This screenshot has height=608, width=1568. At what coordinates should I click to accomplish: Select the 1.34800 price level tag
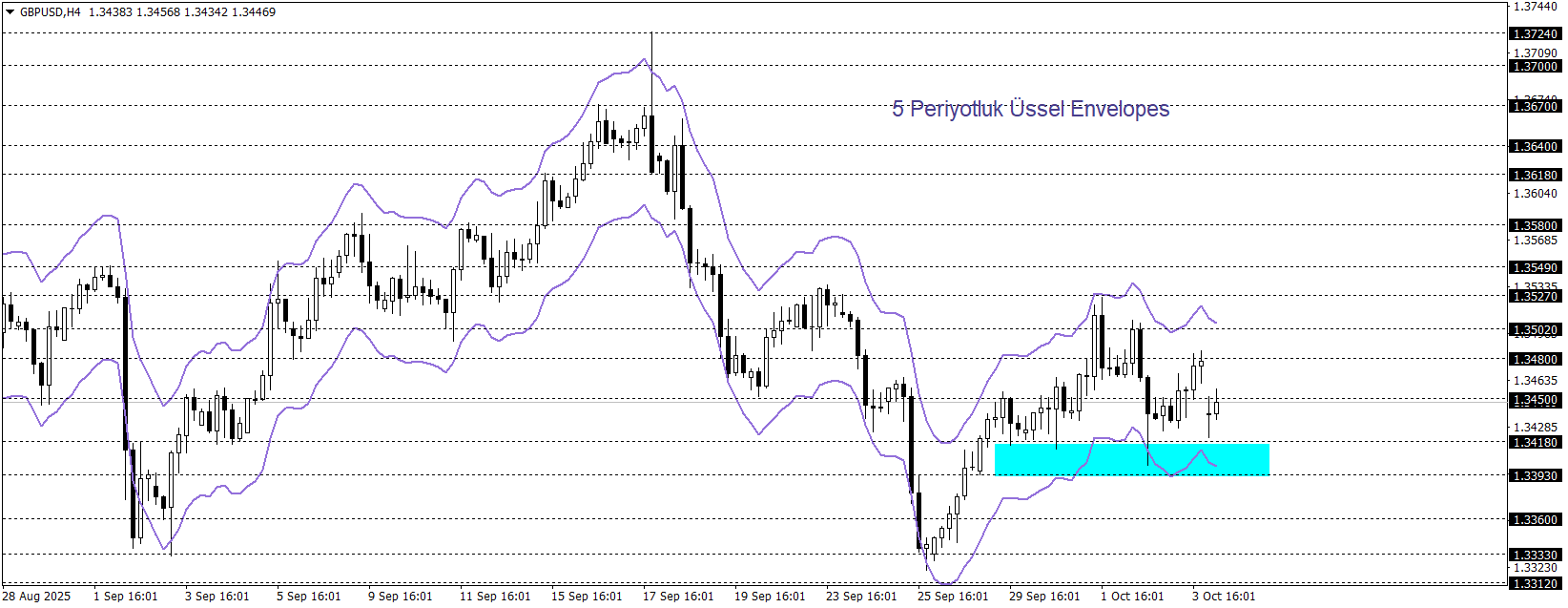pos(1536,360)
